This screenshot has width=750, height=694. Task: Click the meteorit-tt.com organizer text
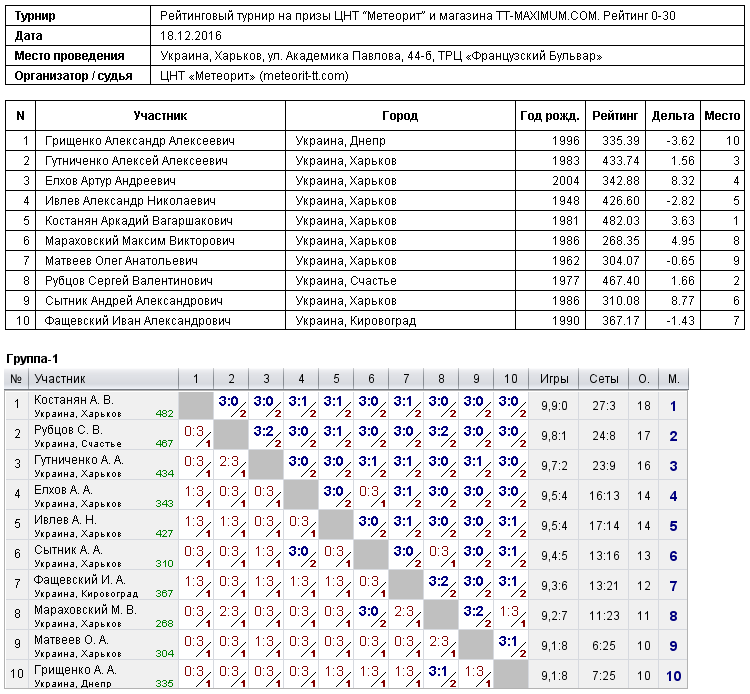coord(304,76)
